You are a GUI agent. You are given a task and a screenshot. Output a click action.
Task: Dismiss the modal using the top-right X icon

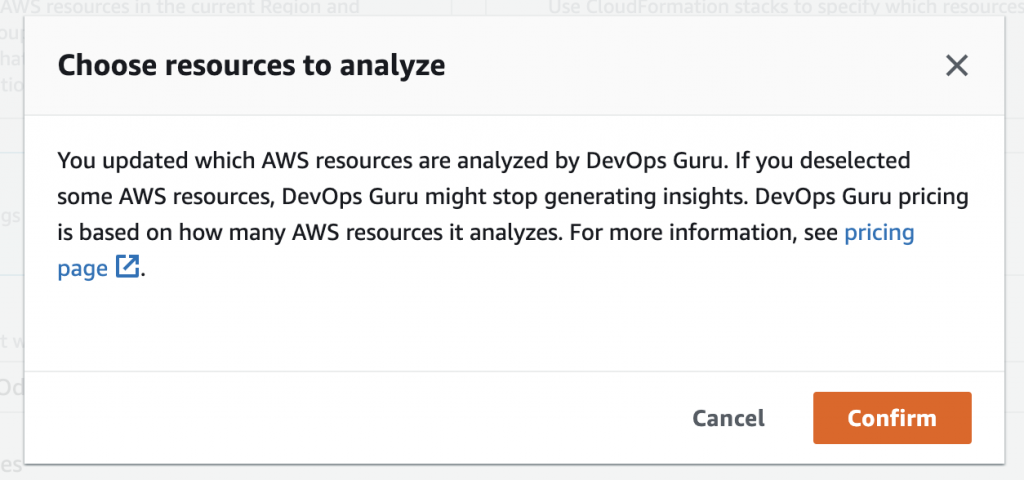pos(957,65)
